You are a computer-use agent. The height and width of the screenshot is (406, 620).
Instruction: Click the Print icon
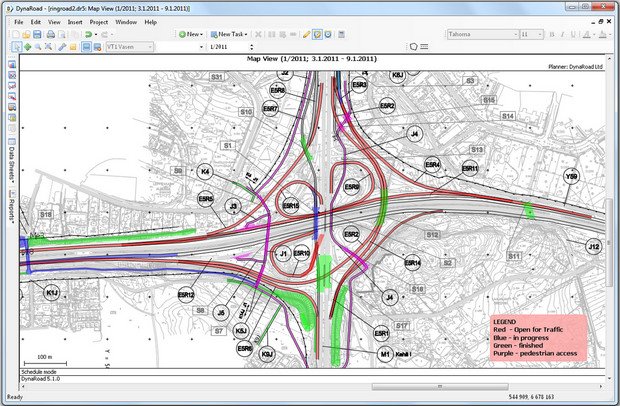point(51,34)
